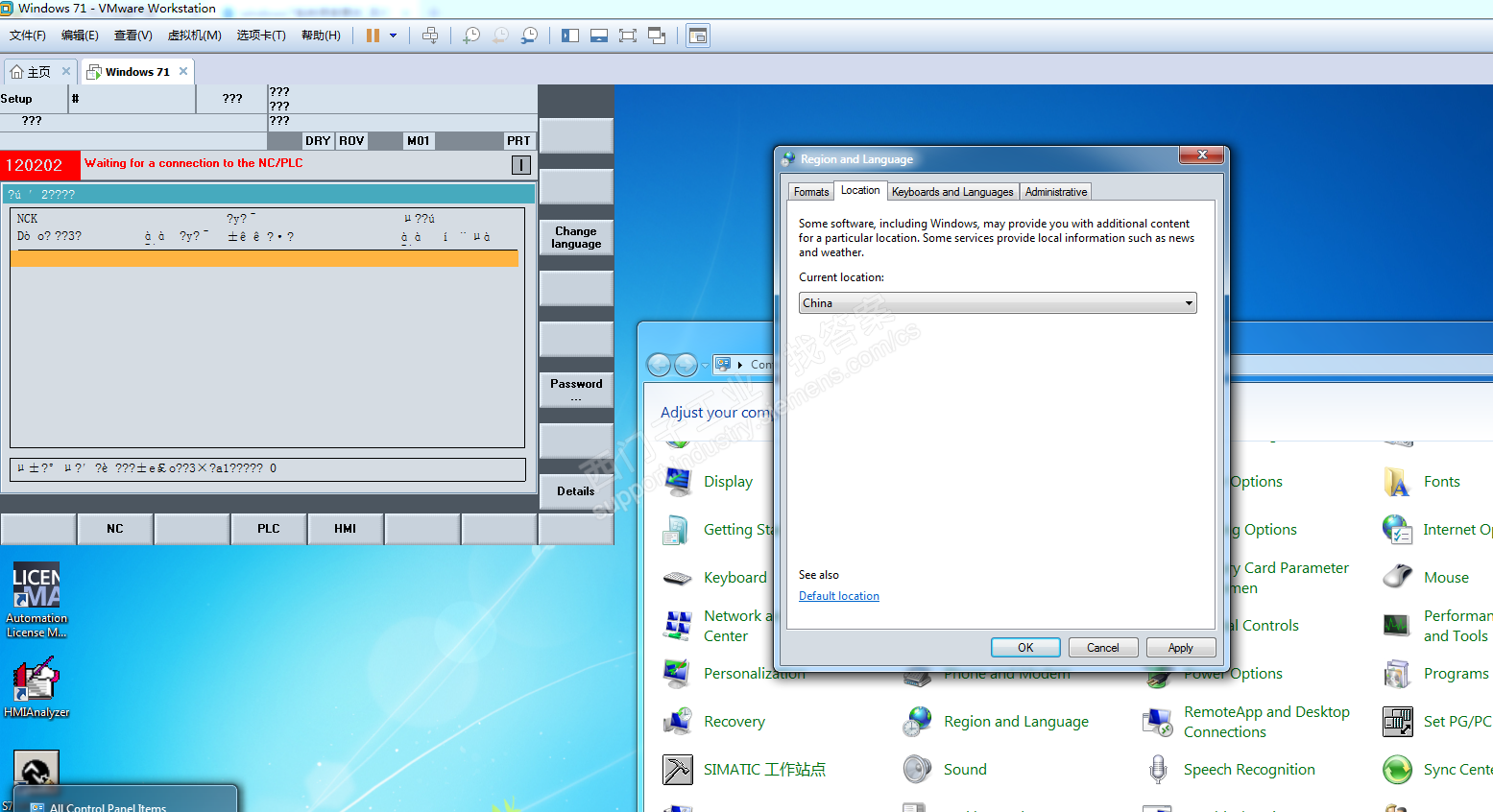Image resolution: width=1493 pixels, height=812 pixels.
Task: Open the 文件(F) menu
Action: pos(28,36)
